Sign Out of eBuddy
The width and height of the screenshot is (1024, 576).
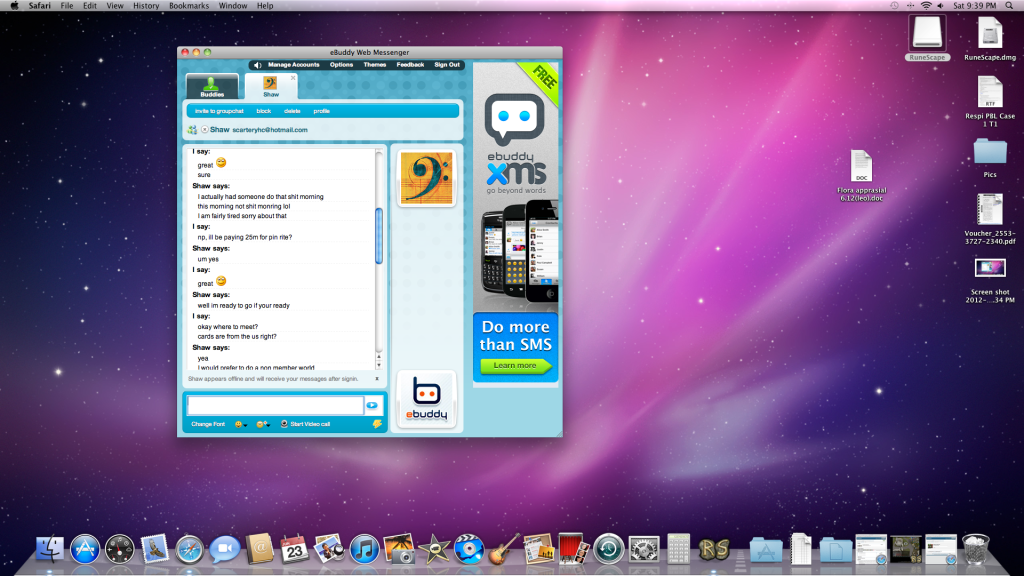pos(447,65)
